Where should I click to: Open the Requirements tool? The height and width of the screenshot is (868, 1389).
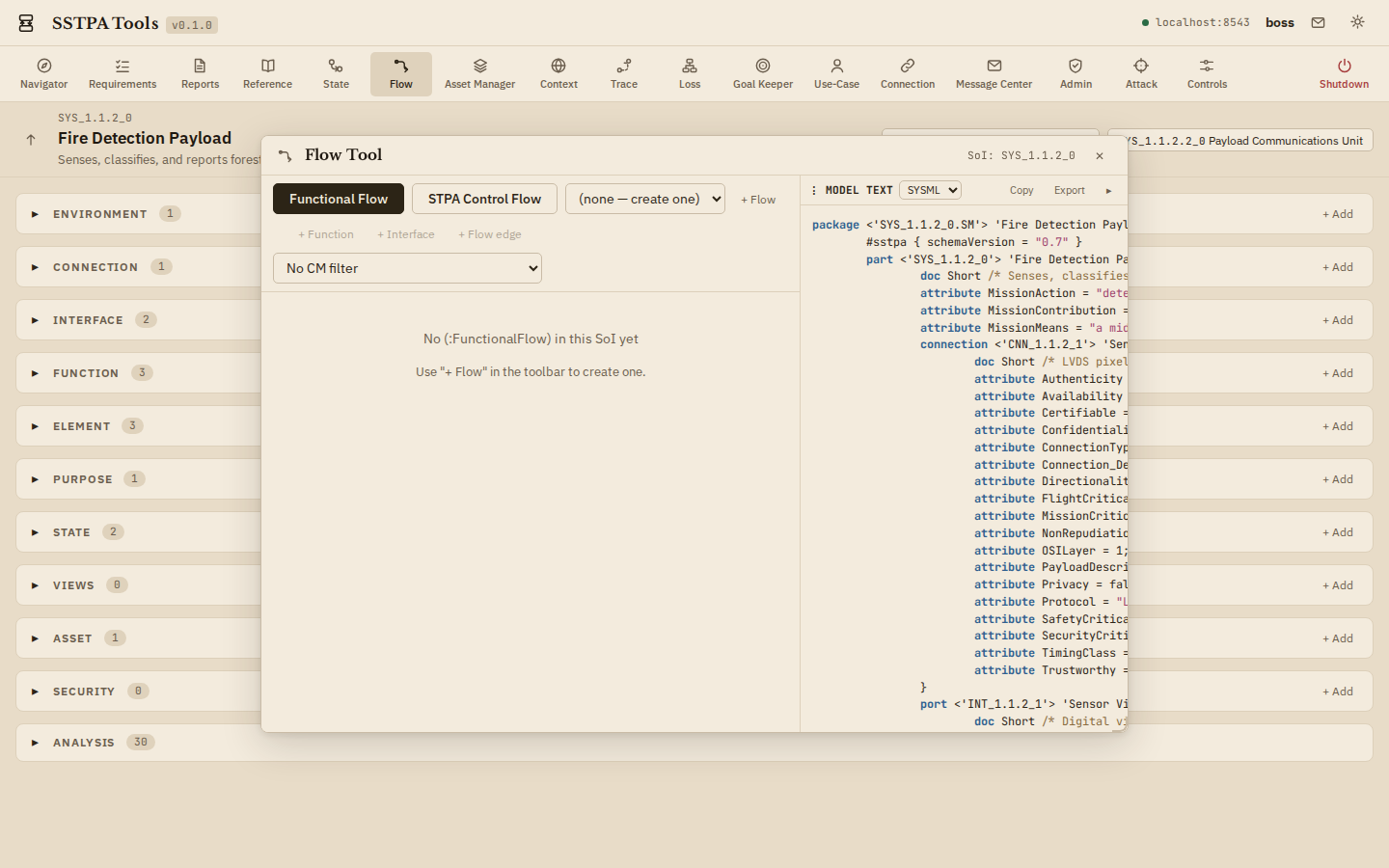pos(123,74)
